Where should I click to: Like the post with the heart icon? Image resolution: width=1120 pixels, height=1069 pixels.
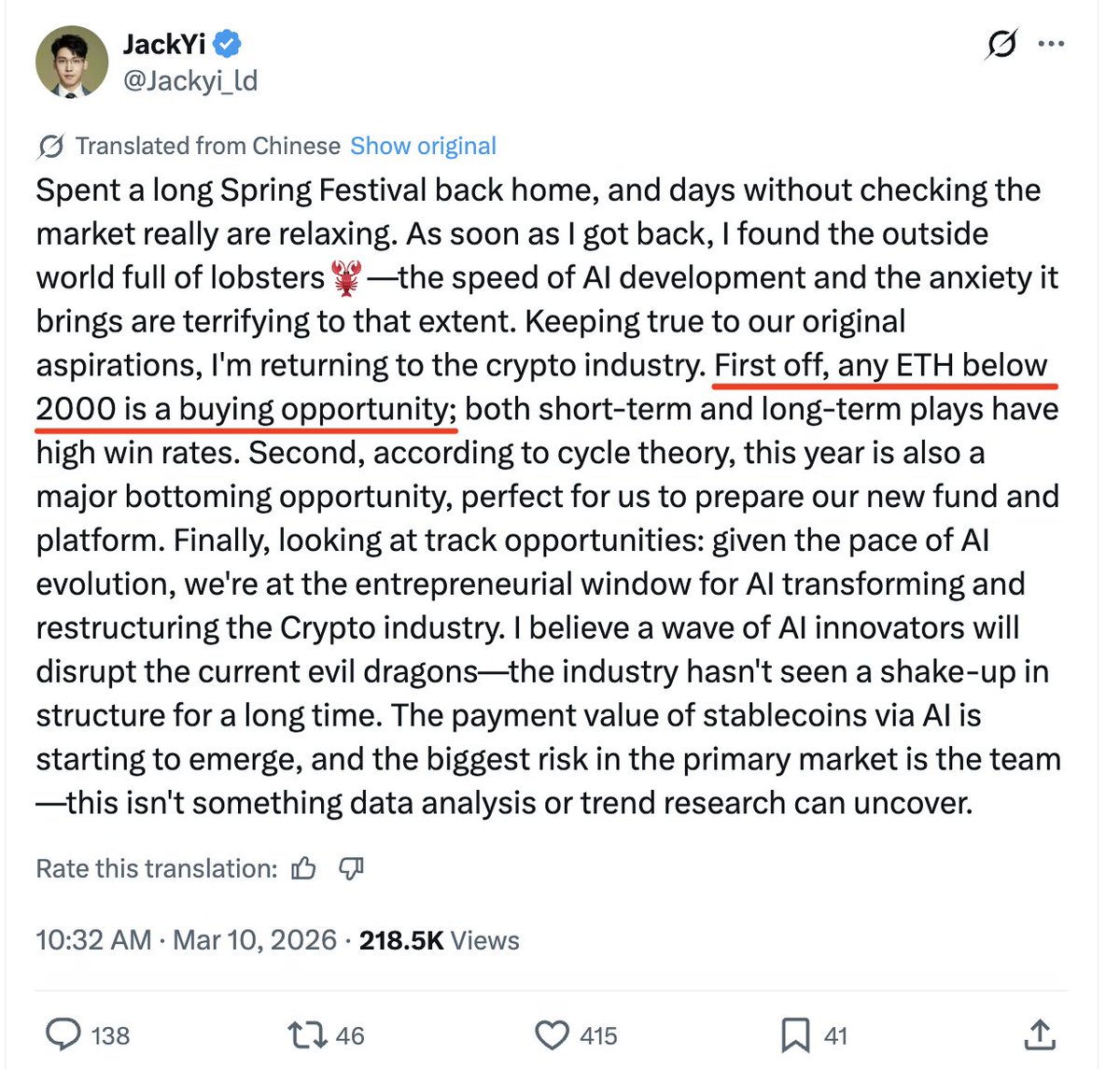click(552, 1034)
